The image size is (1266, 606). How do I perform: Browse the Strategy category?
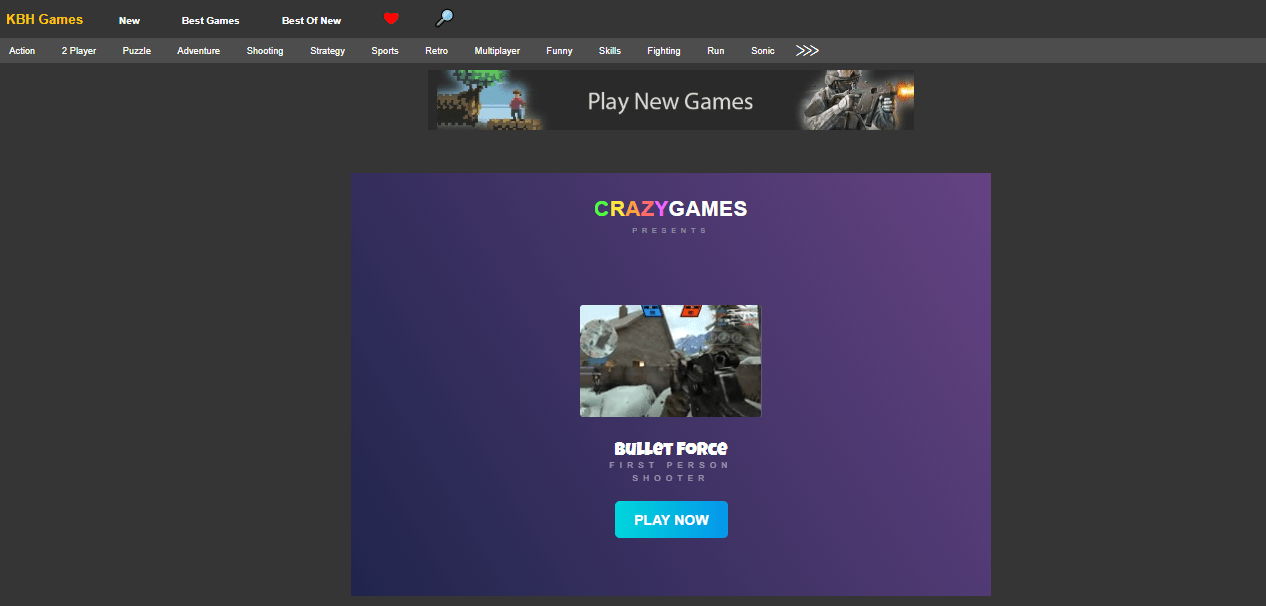pyautogui.click(x=328, y=51)
